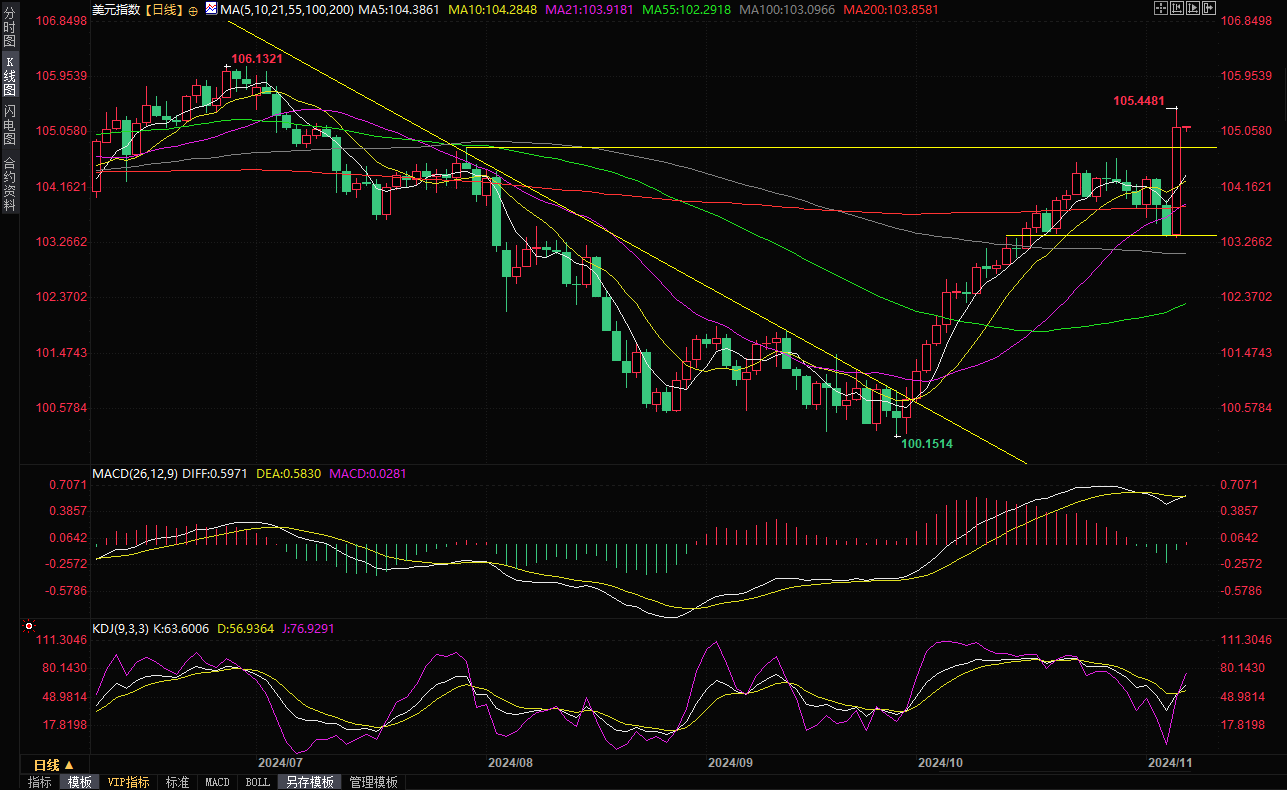This screenshot has height=790, width=1287.
Task: Apply the MACD template
Action: point(217,782)
